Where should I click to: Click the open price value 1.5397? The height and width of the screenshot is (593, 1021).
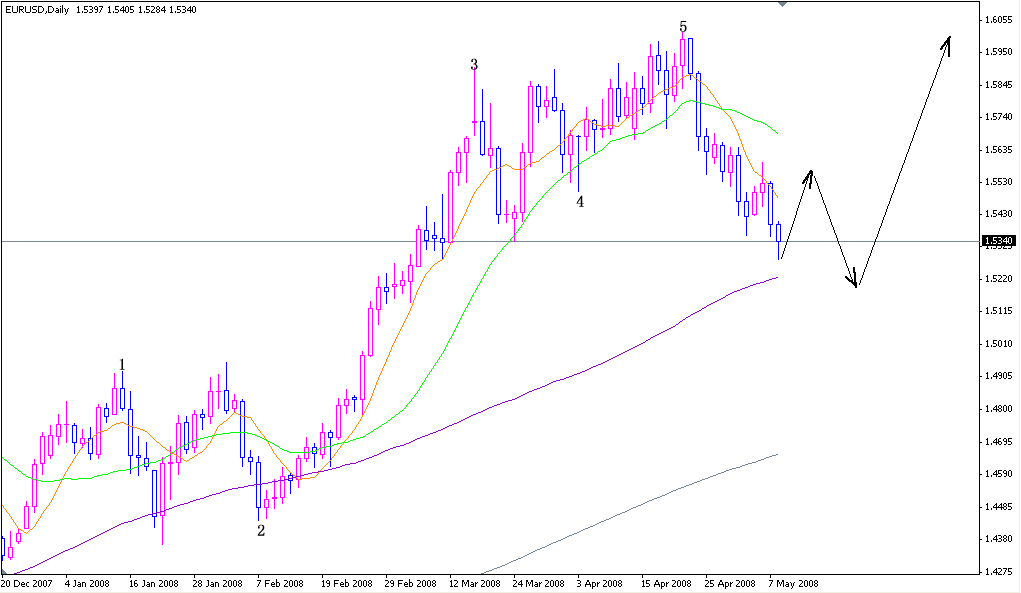click(x=89, y=10)
